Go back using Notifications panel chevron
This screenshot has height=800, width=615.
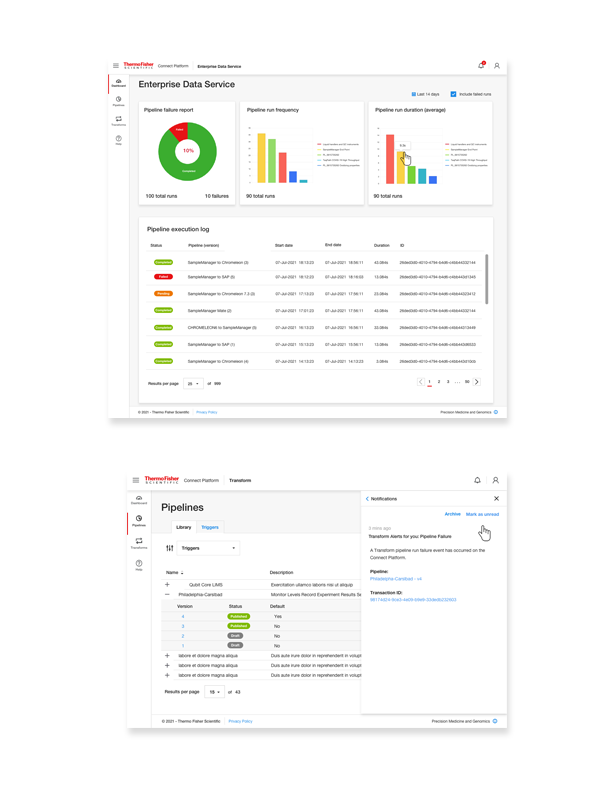pyautogui.click(x=367, y=498)
